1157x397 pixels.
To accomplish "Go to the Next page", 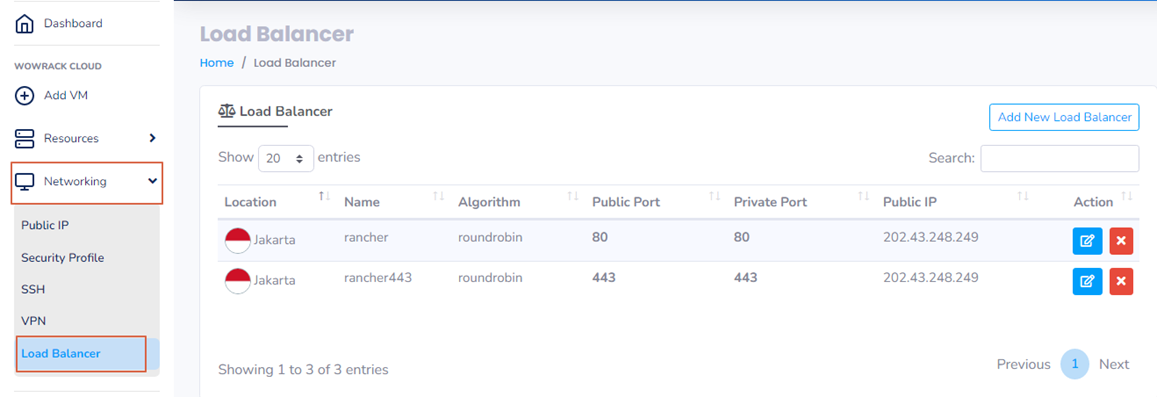I will pyautogui.click(x=1113, y=365).
